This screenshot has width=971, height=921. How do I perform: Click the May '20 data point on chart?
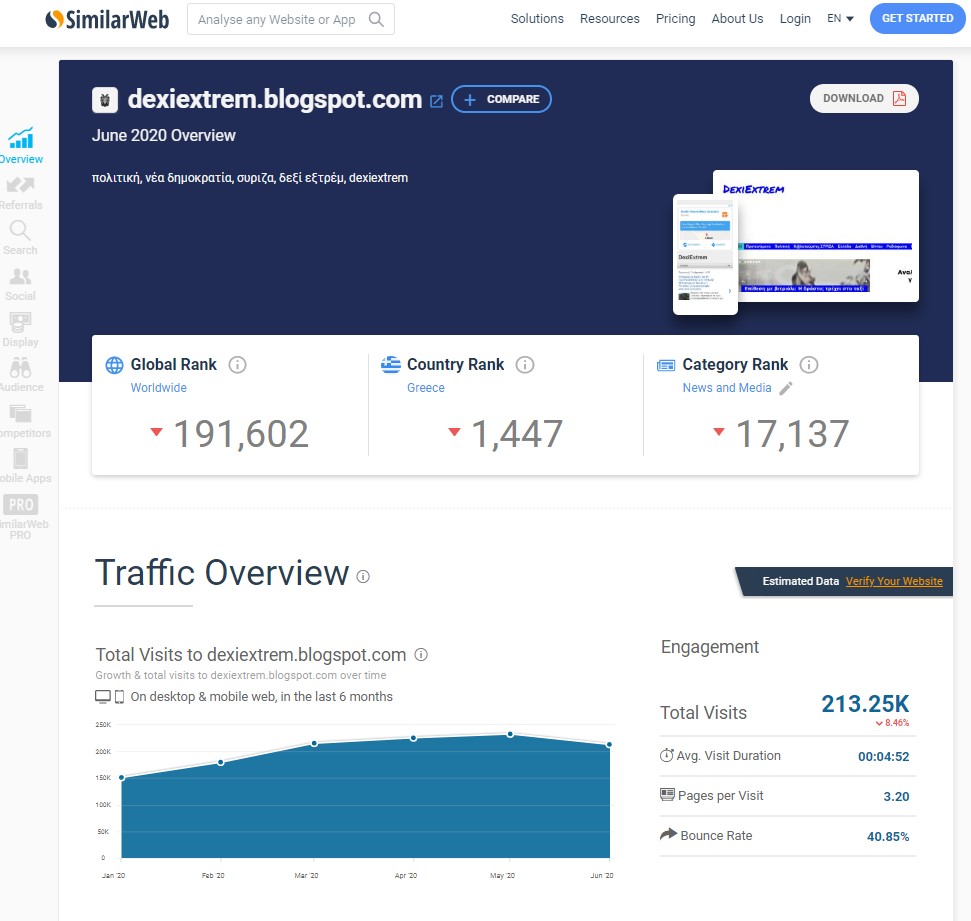click(x=510, y=735)
